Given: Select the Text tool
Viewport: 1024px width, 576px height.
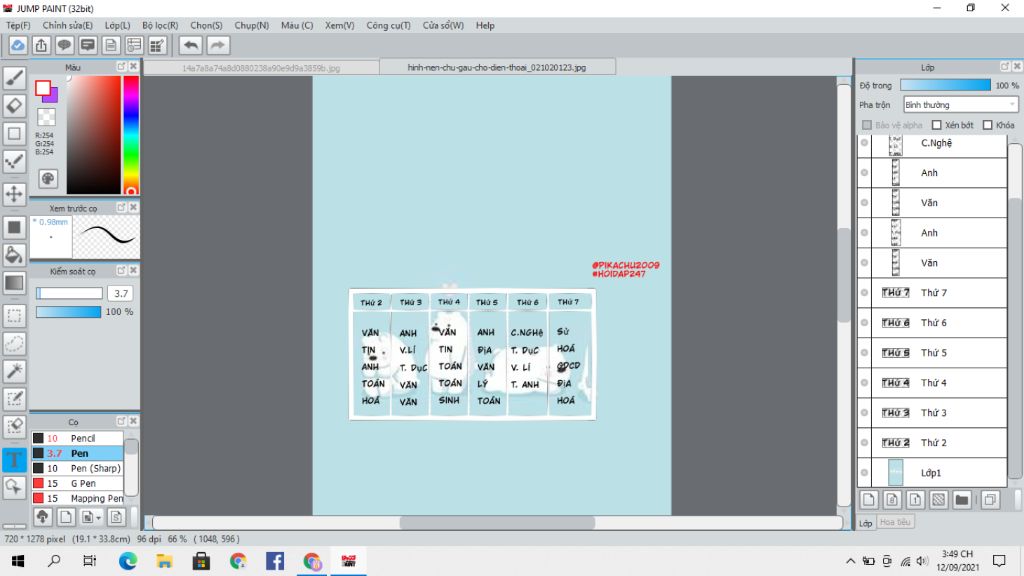Looking at the screenshot, I should 14,460.
